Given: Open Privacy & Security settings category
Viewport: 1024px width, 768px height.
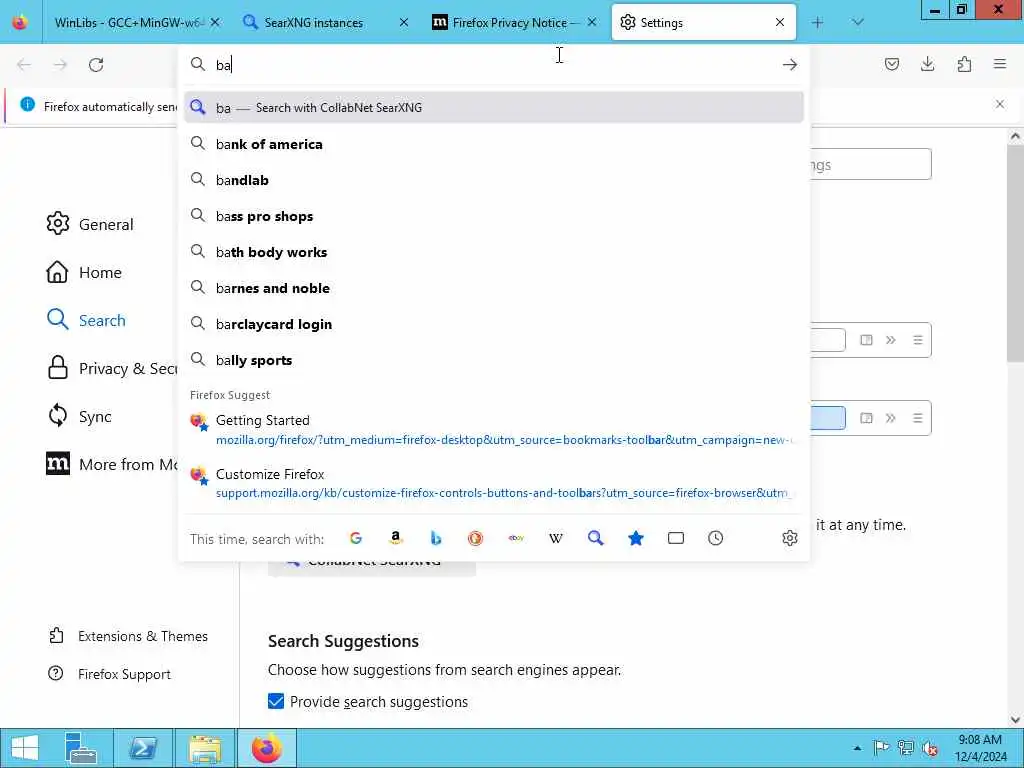Looking at the screenshot, I should point(111,368).
